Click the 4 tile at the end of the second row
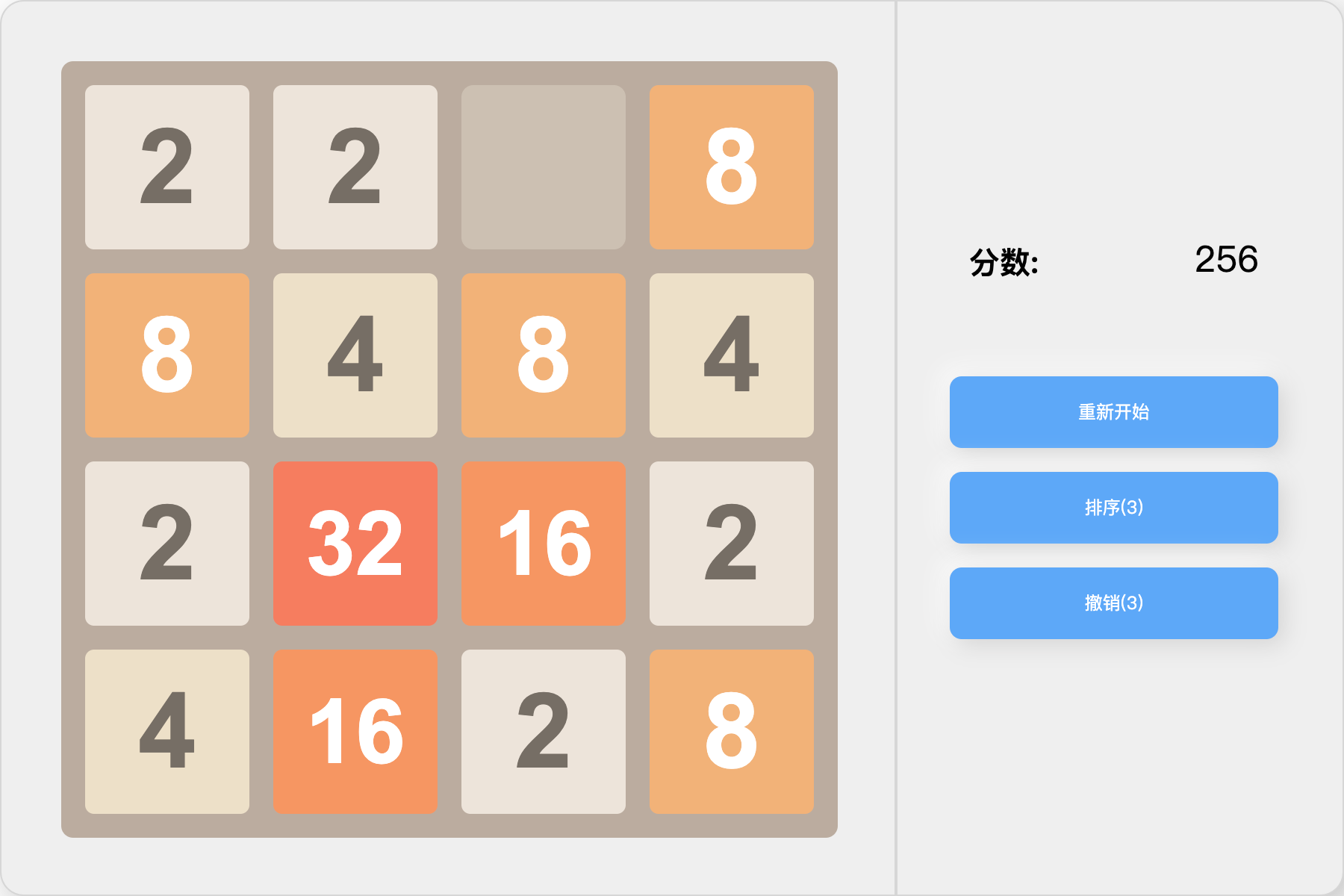The height and width of the screenshot is (896, 1344). 732,355
